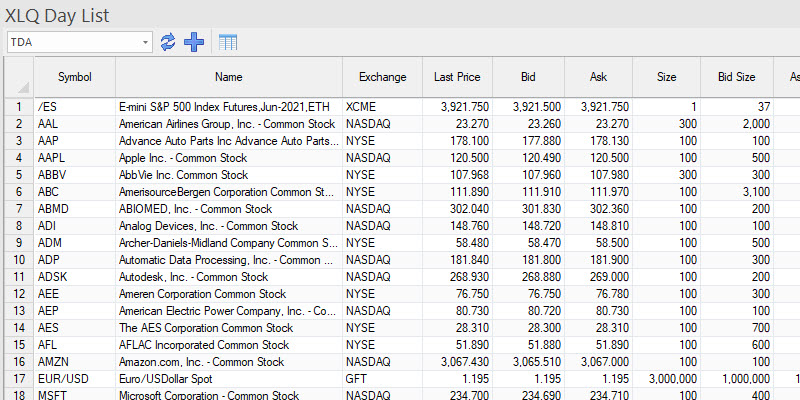The width and height of the screenshot is (800, 400).
Task: Click the Autodesk, Inc. name cell
Action: click(x=229, y=277)
